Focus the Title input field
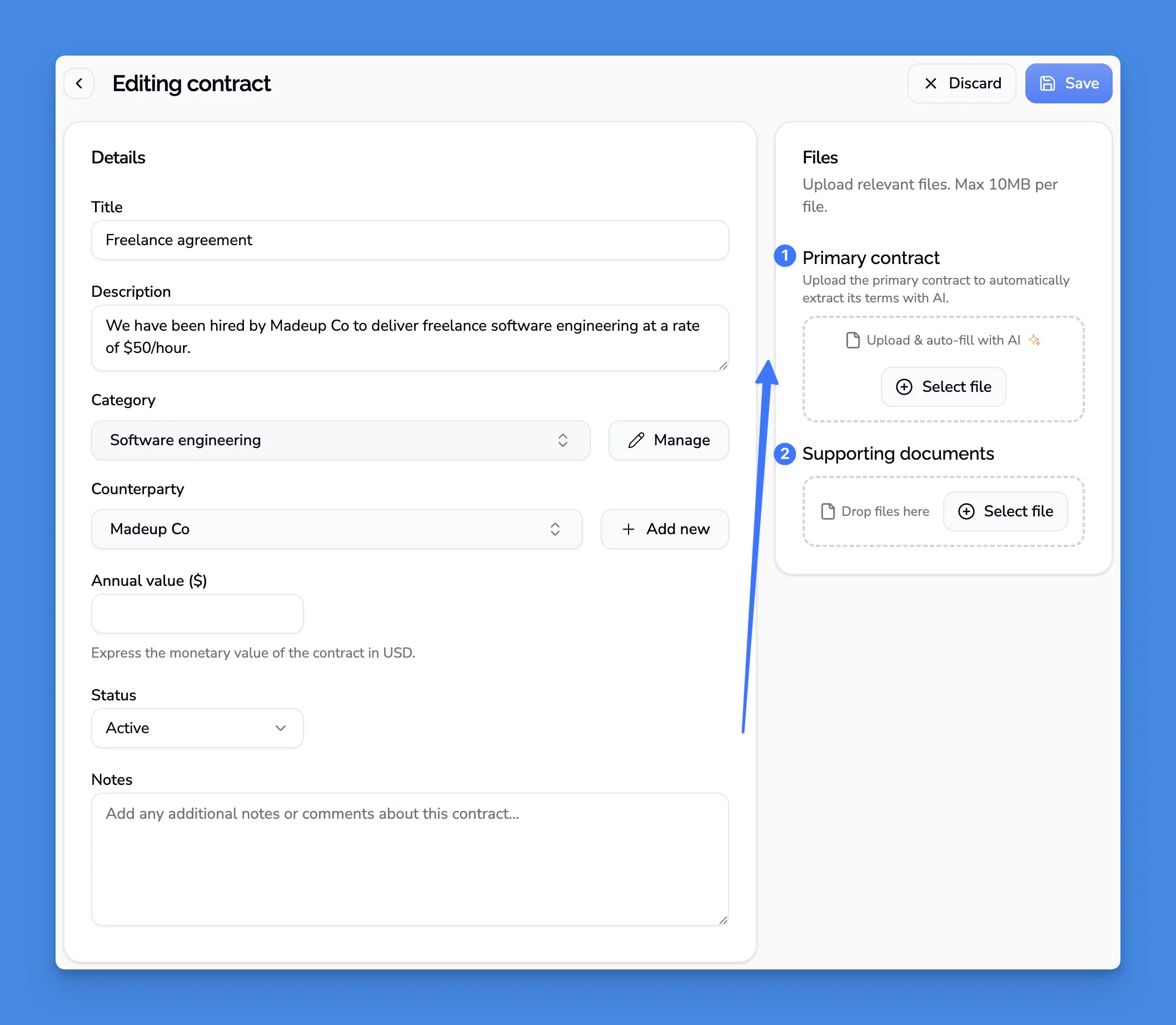Screen dimensions: 1176x1025 [x=410, y=240]
